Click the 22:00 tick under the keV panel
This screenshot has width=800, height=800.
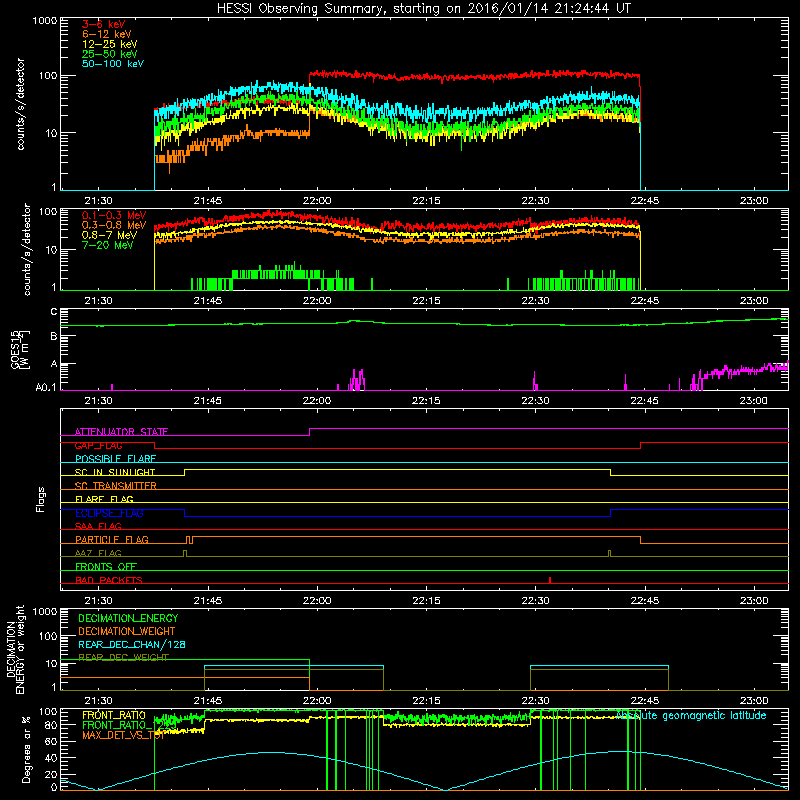pyautogui.click(x=317, y=201)
